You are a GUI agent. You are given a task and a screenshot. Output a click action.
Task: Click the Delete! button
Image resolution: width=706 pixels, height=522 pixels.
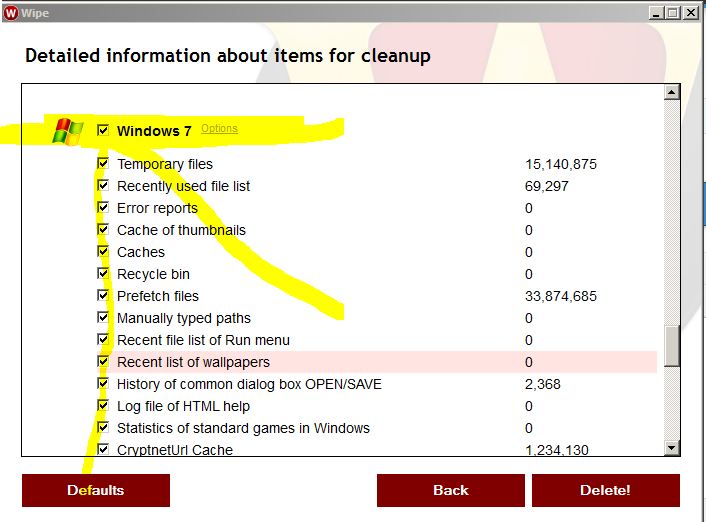tap(606, 490)
